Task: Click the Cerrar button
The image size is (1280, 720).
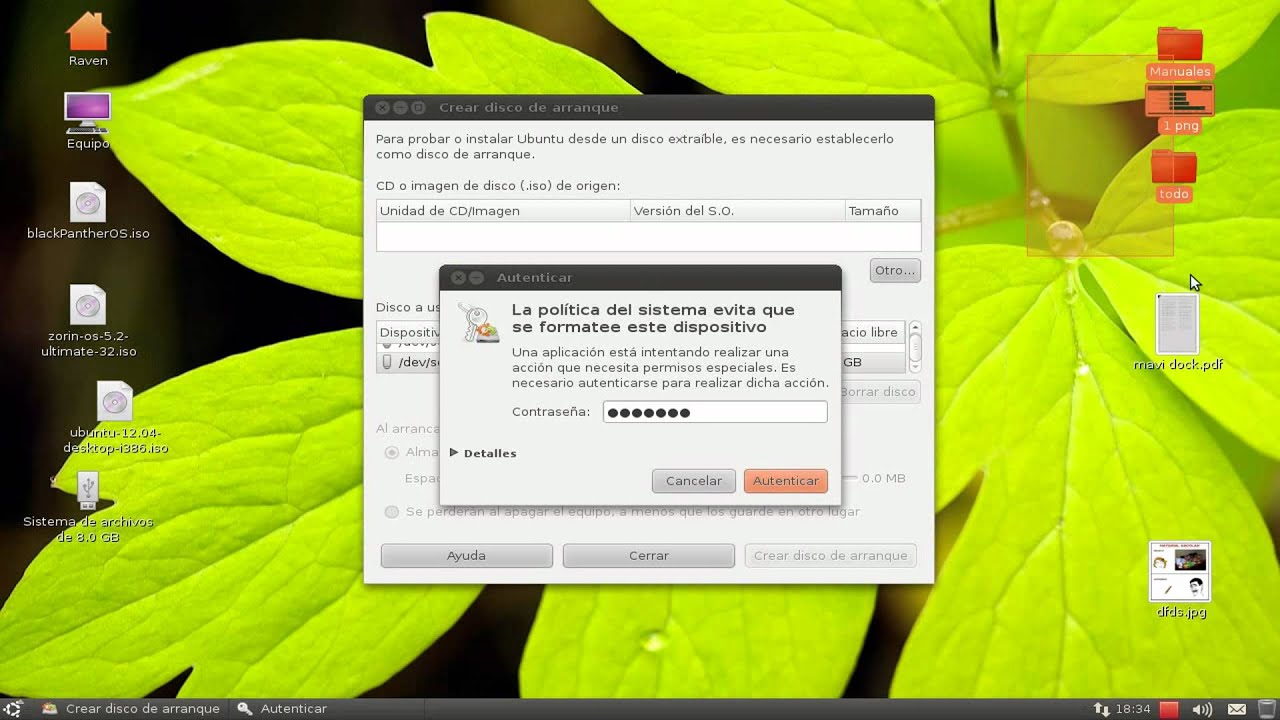Action: point(649,556)
